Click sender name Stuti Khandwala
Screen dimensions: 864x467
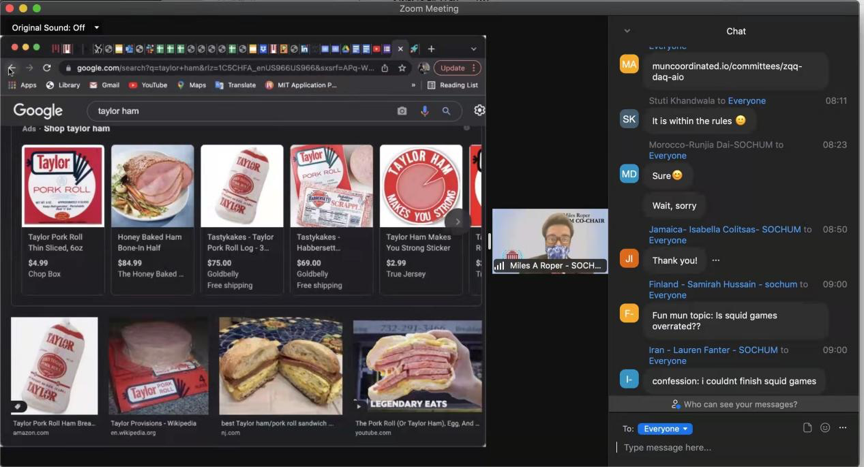(x=682, y=100)
